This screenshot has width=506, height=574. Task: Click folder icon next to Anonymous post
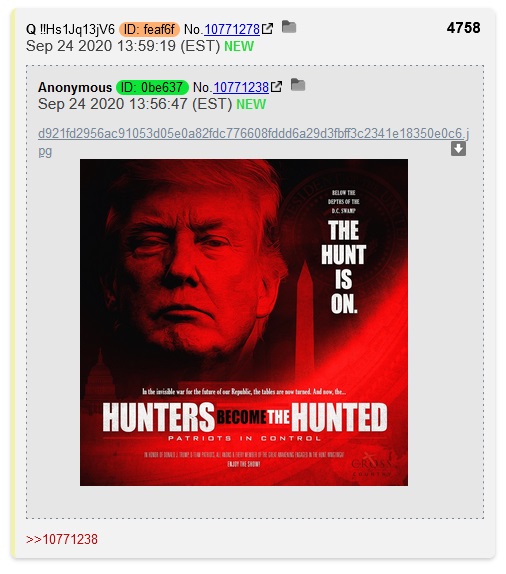pos(298,85)
